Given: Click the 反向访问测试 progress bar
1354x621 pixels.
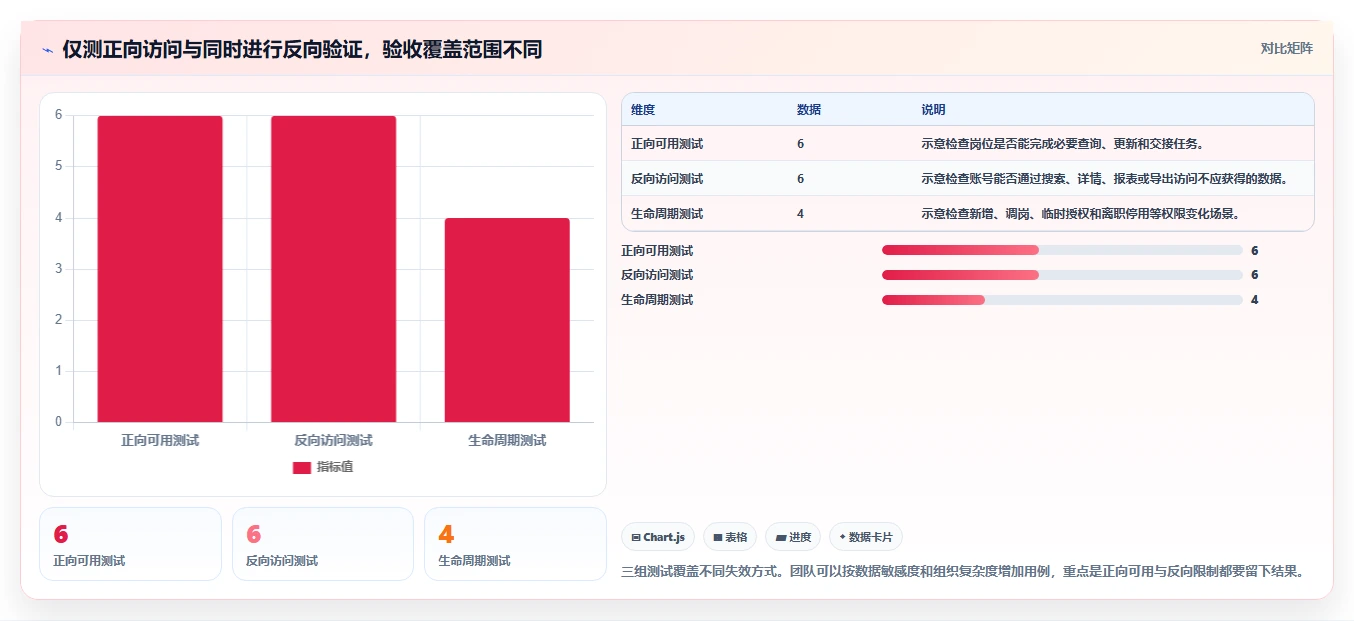Looking at the screenshot, I should pos(1062,275).
